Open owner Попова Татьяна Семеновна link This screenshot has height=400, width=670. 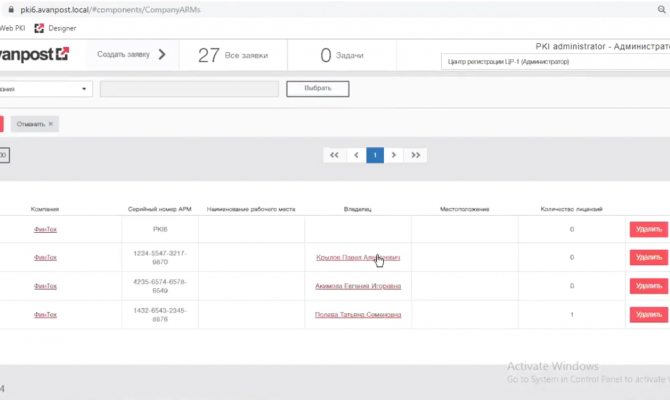(x=358, y=315)
